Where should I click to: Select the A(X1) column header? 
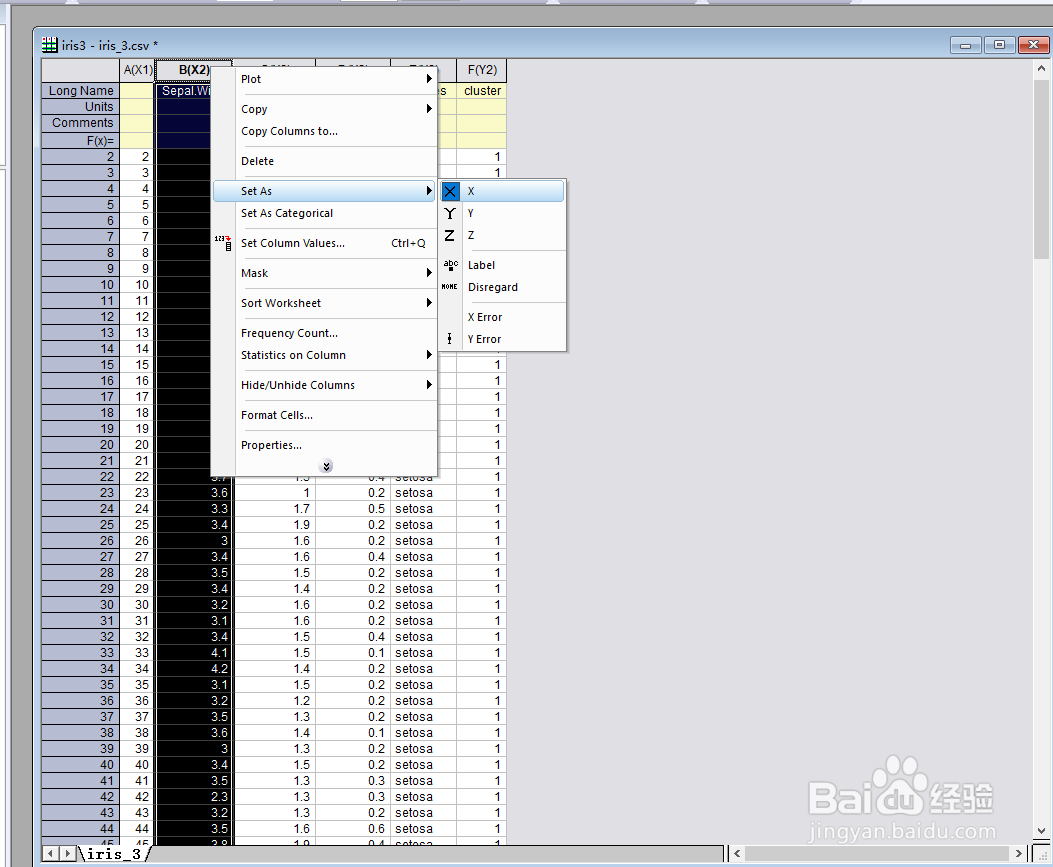pos(138,70)
